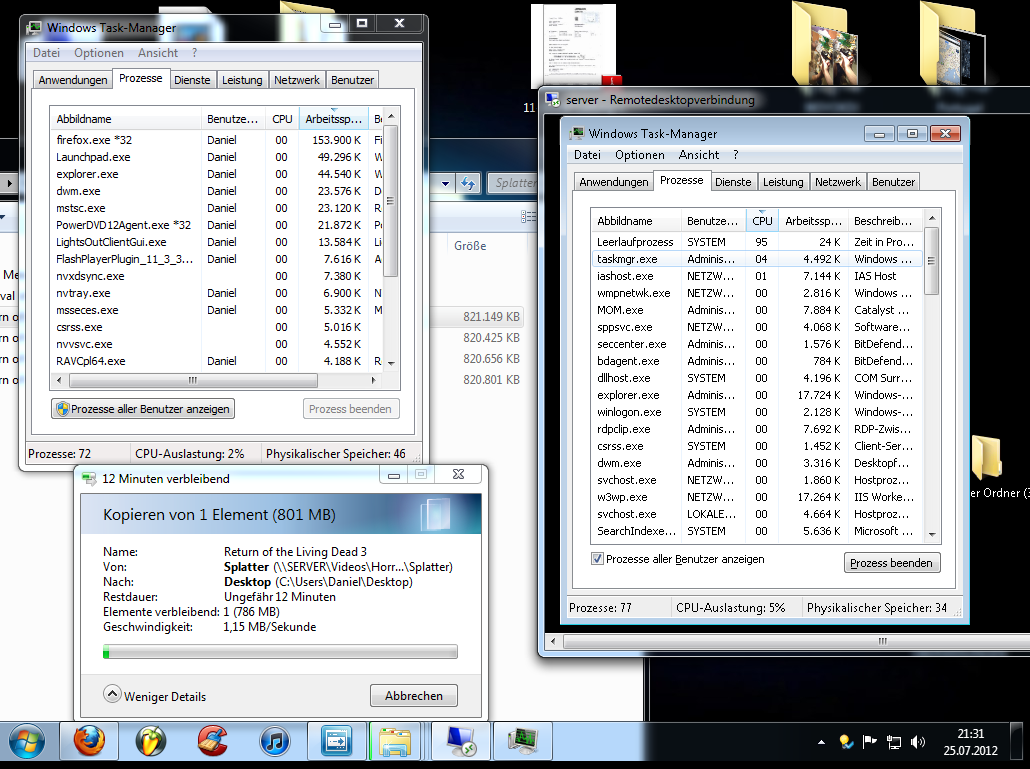This screenshot has width=1030, height=769.
Task: Select the Launchpad.exe process row
Action: [x=218, y=157]
